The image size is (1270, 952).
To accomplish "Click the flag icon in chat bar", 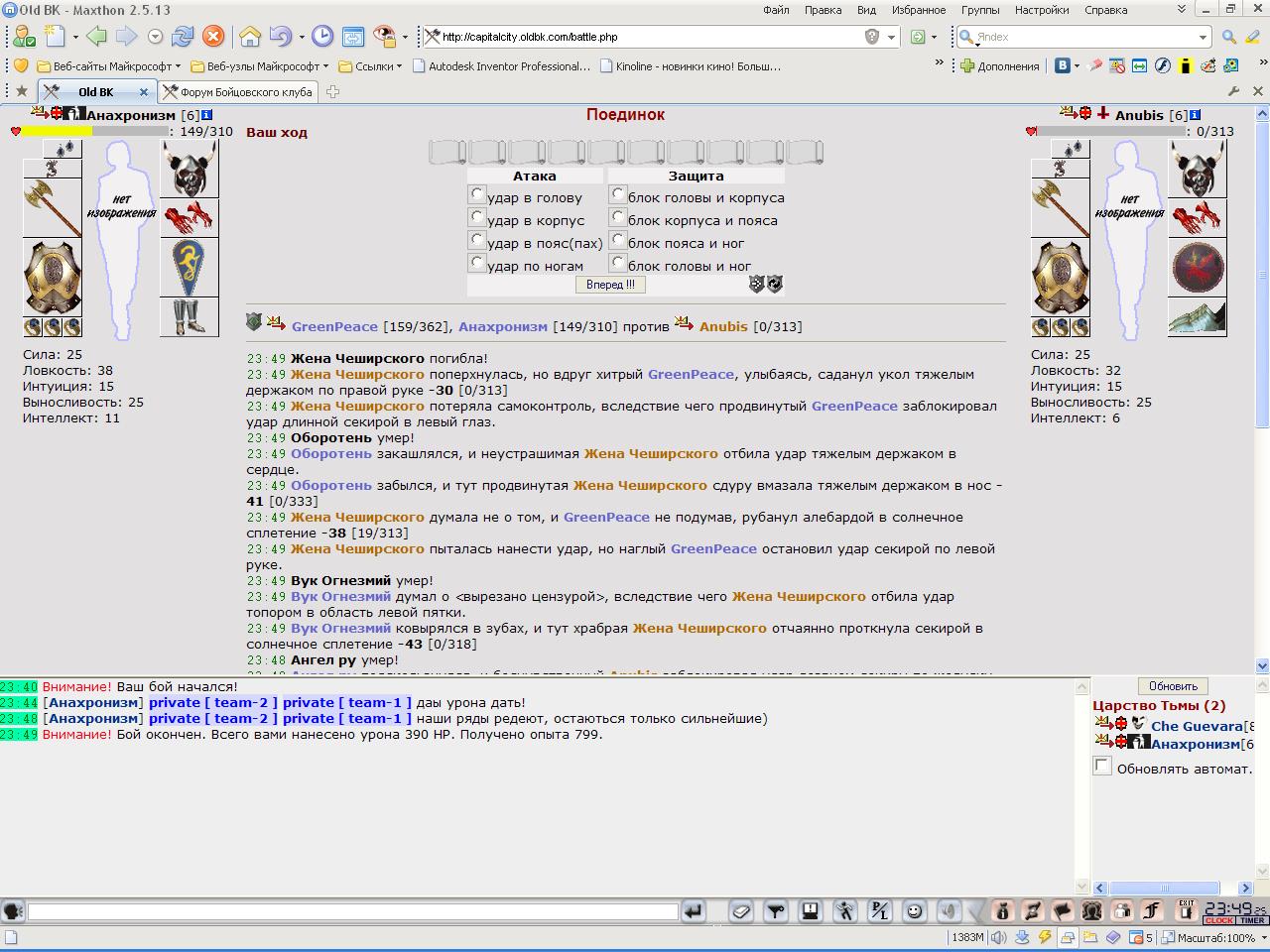I will point(1062,911).
